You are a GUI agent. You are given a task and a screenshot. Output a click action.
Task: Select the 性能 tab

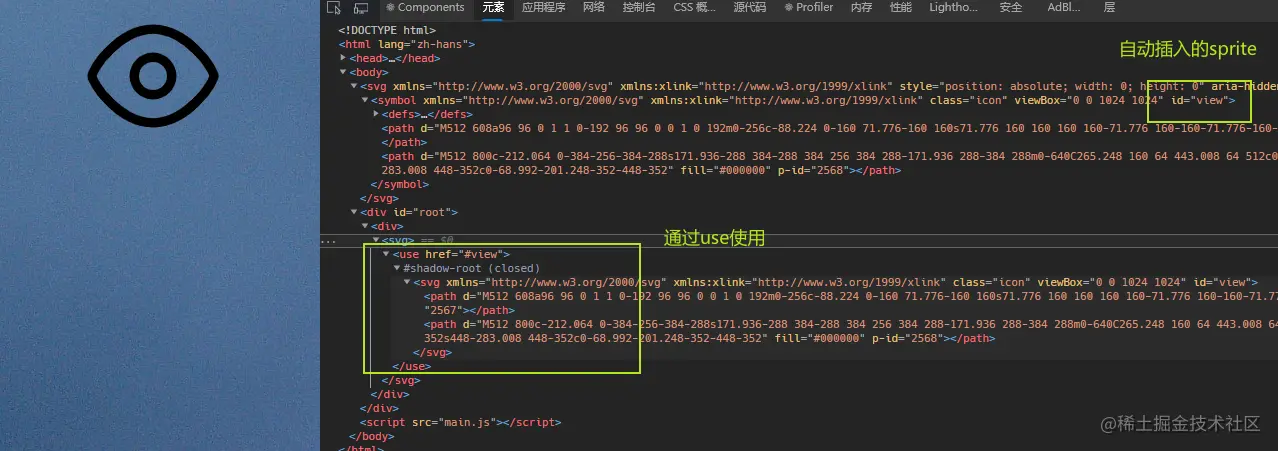tap(901, 8)
